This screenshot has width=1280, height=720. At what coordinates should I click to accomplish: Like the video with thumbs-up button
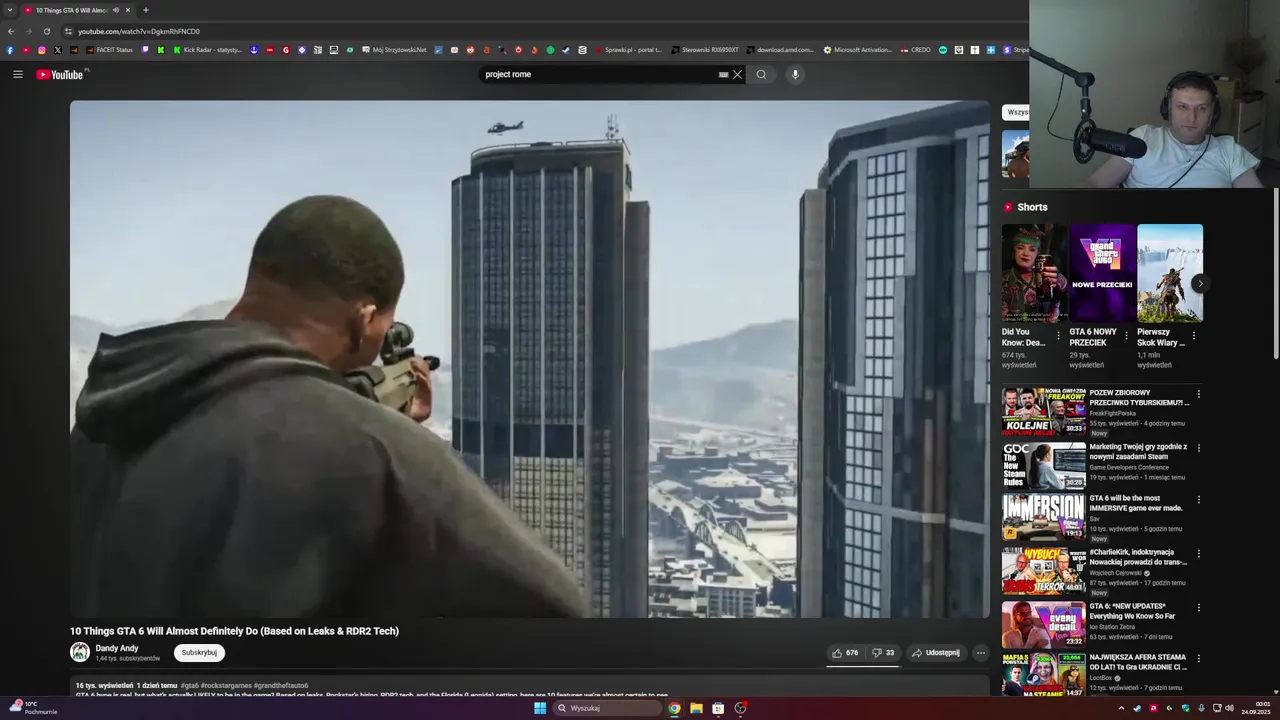point(845,653)
